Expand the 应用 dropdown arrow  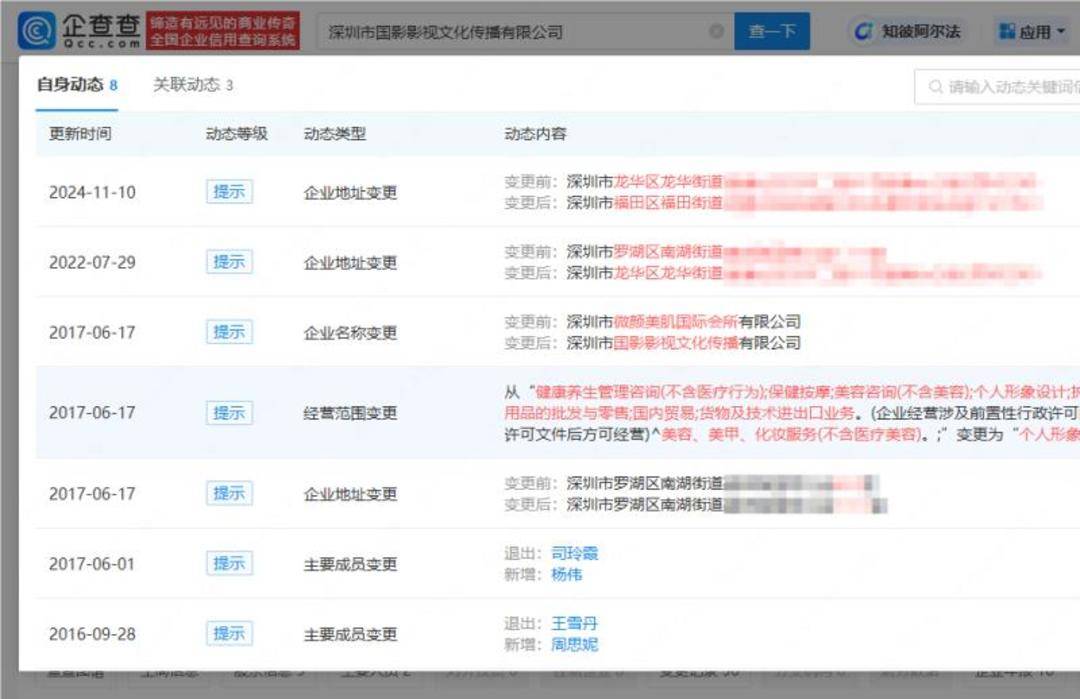tap(1061, 32)
